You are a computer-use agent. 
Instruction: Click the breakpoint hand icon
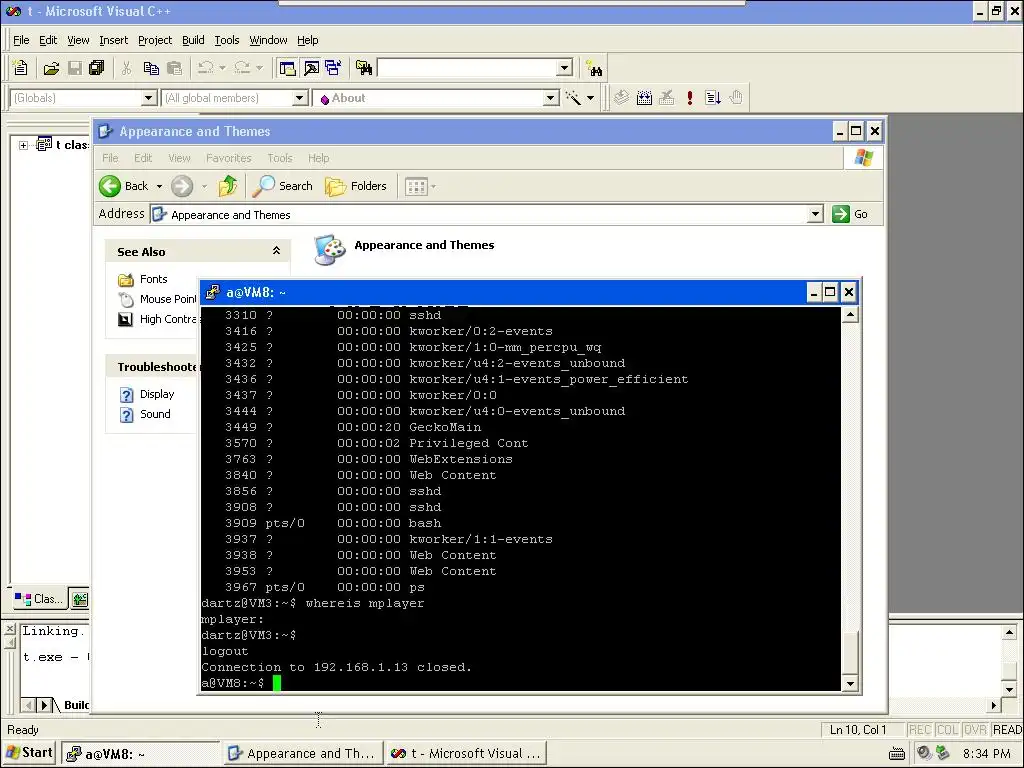(x=735, y=98)
